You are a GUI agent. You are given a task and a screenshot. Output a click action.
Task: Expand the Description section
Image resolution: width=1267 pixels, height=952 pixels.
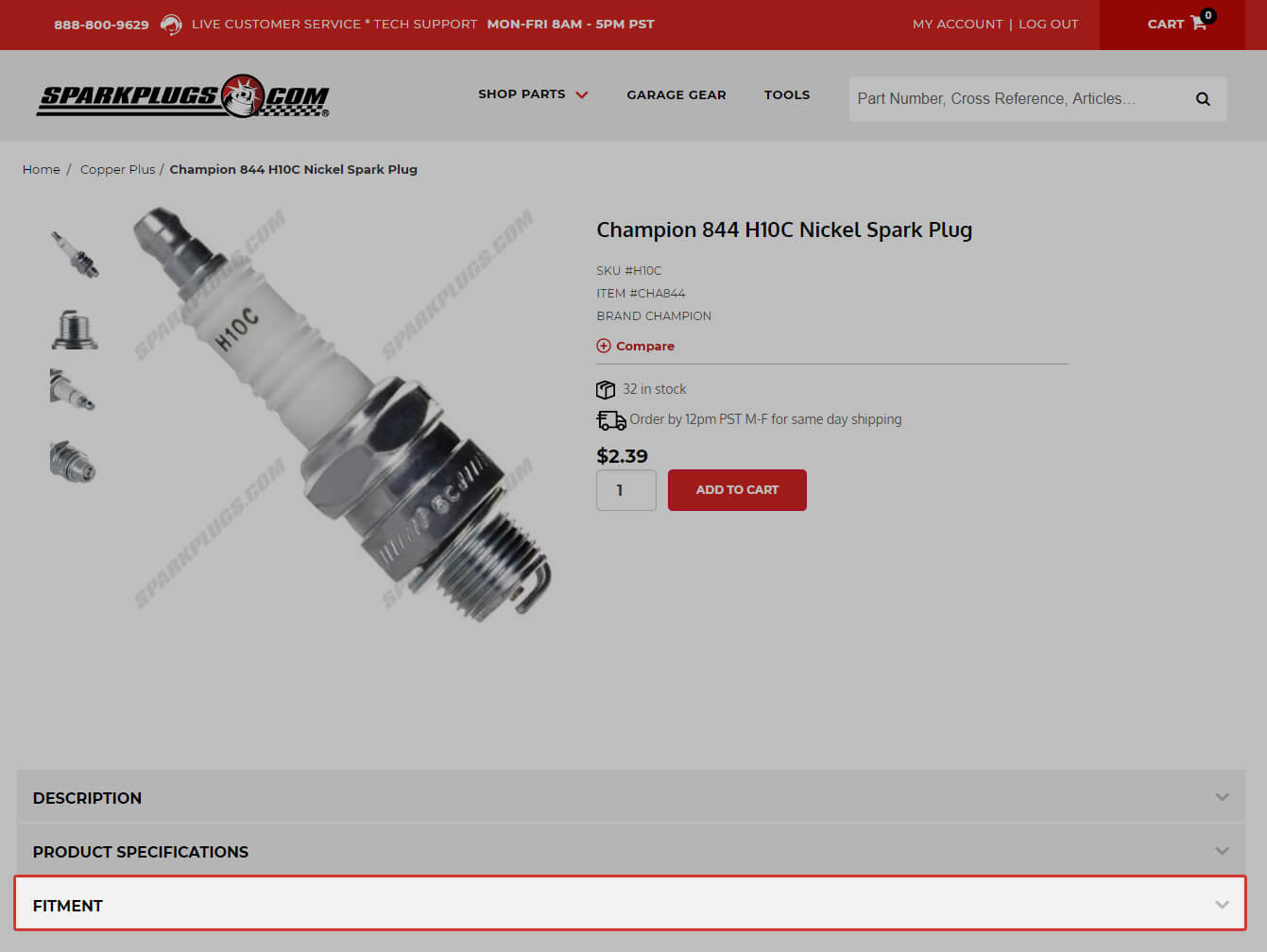point(631,797)
